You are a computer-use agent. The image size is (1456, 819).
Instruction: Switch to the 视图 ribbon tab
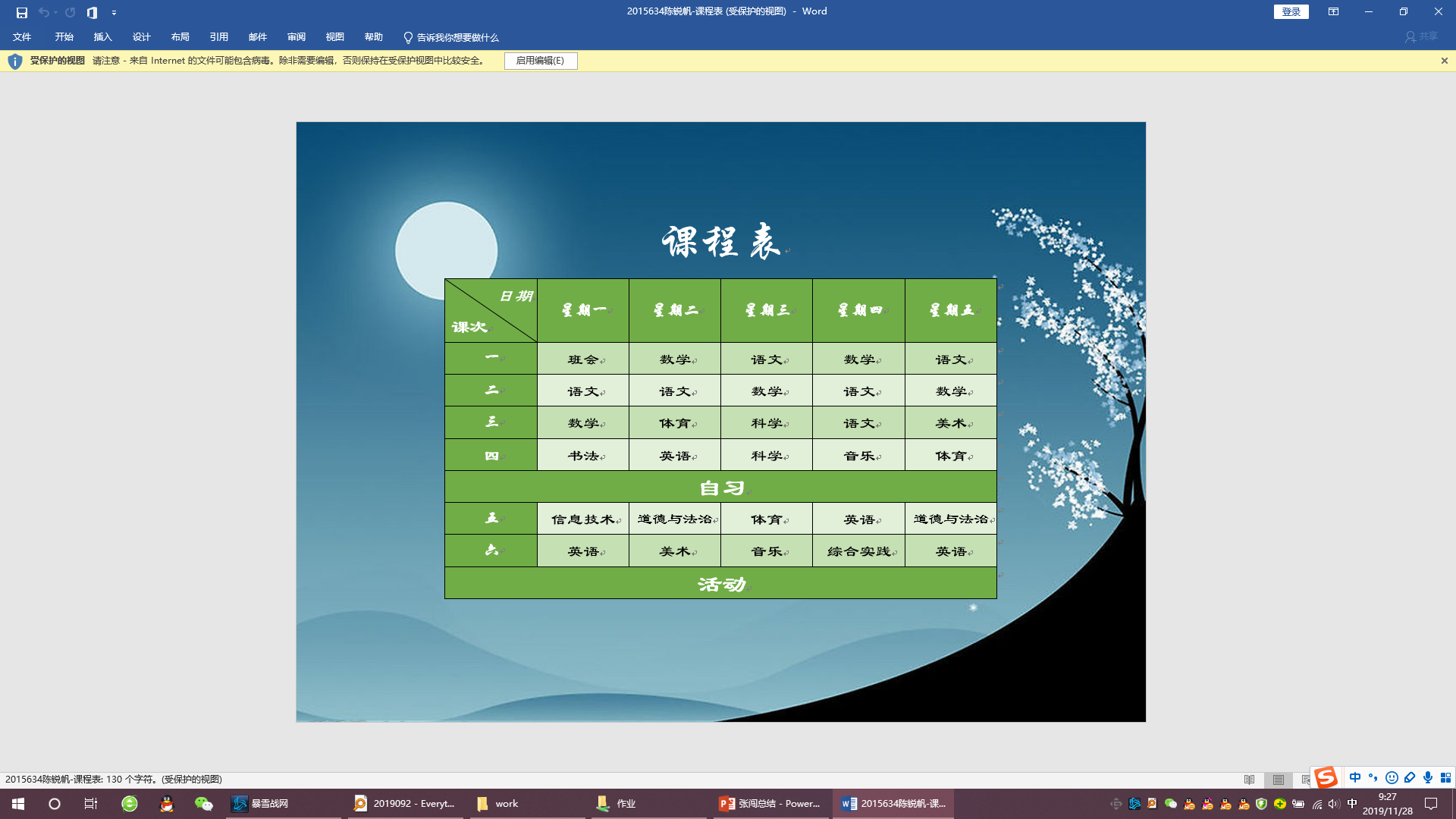334,37
